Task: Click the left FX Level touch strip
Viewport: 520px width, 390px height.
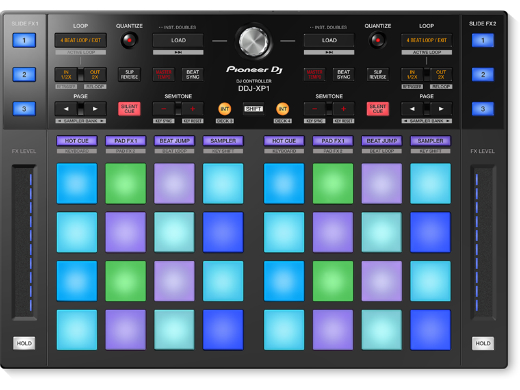Action: [24, 242]
